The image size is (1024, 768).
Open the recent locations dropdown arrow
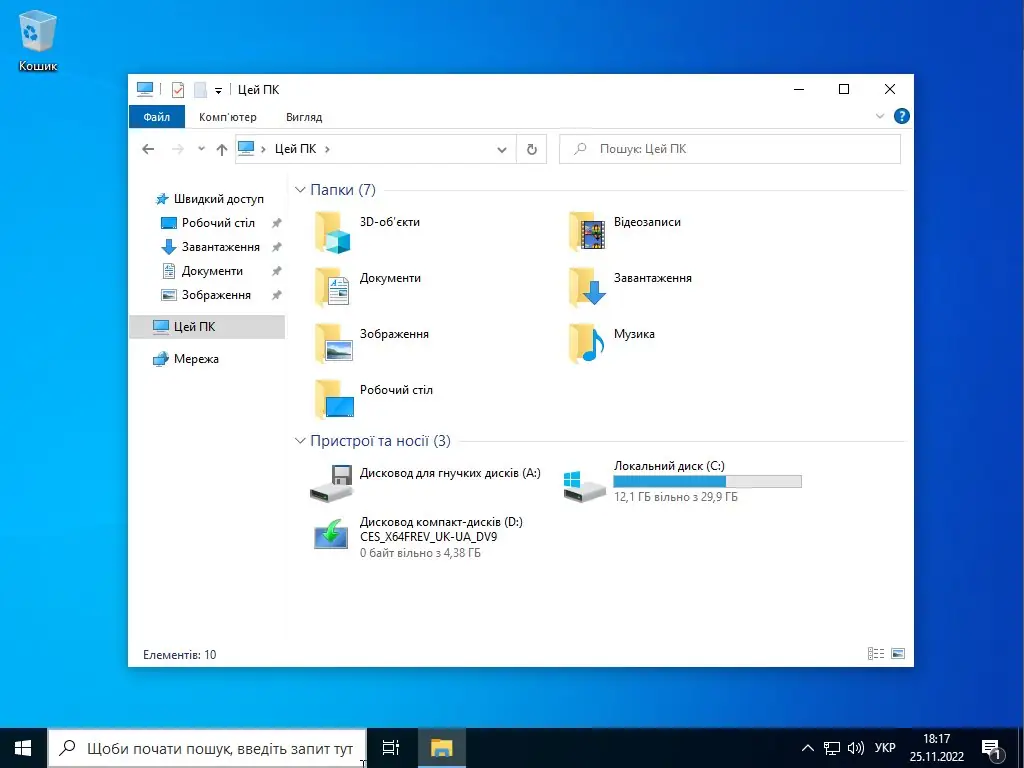tap(201, 149)
